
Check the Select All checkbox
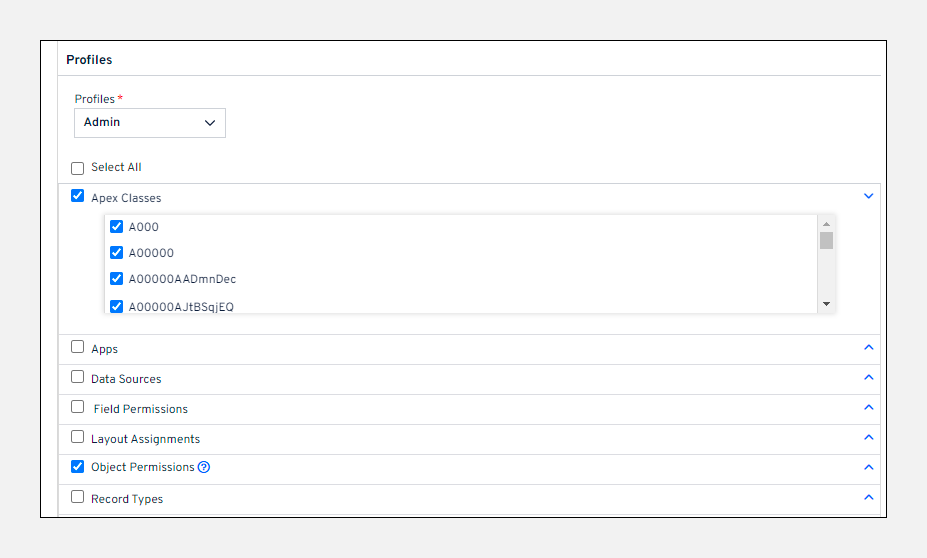point(78,168)
